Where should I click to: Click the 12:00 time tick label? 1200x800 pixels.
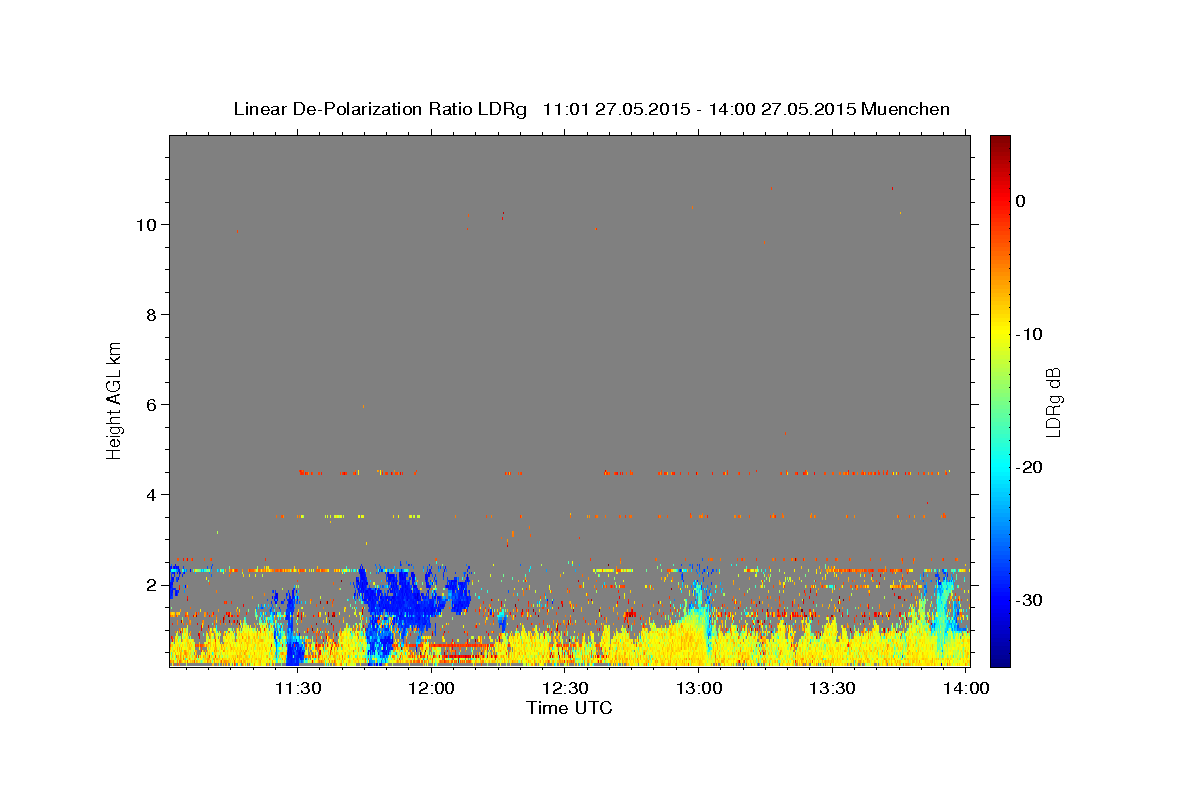point(432,688)
